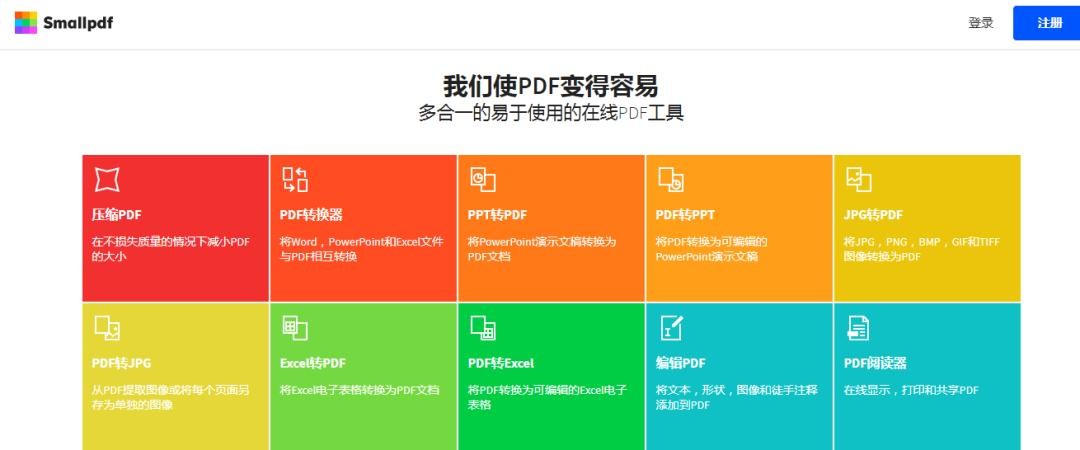1080x450 pixels.
Task: Click the PDF转PPT tile icon
Action: 670,179
